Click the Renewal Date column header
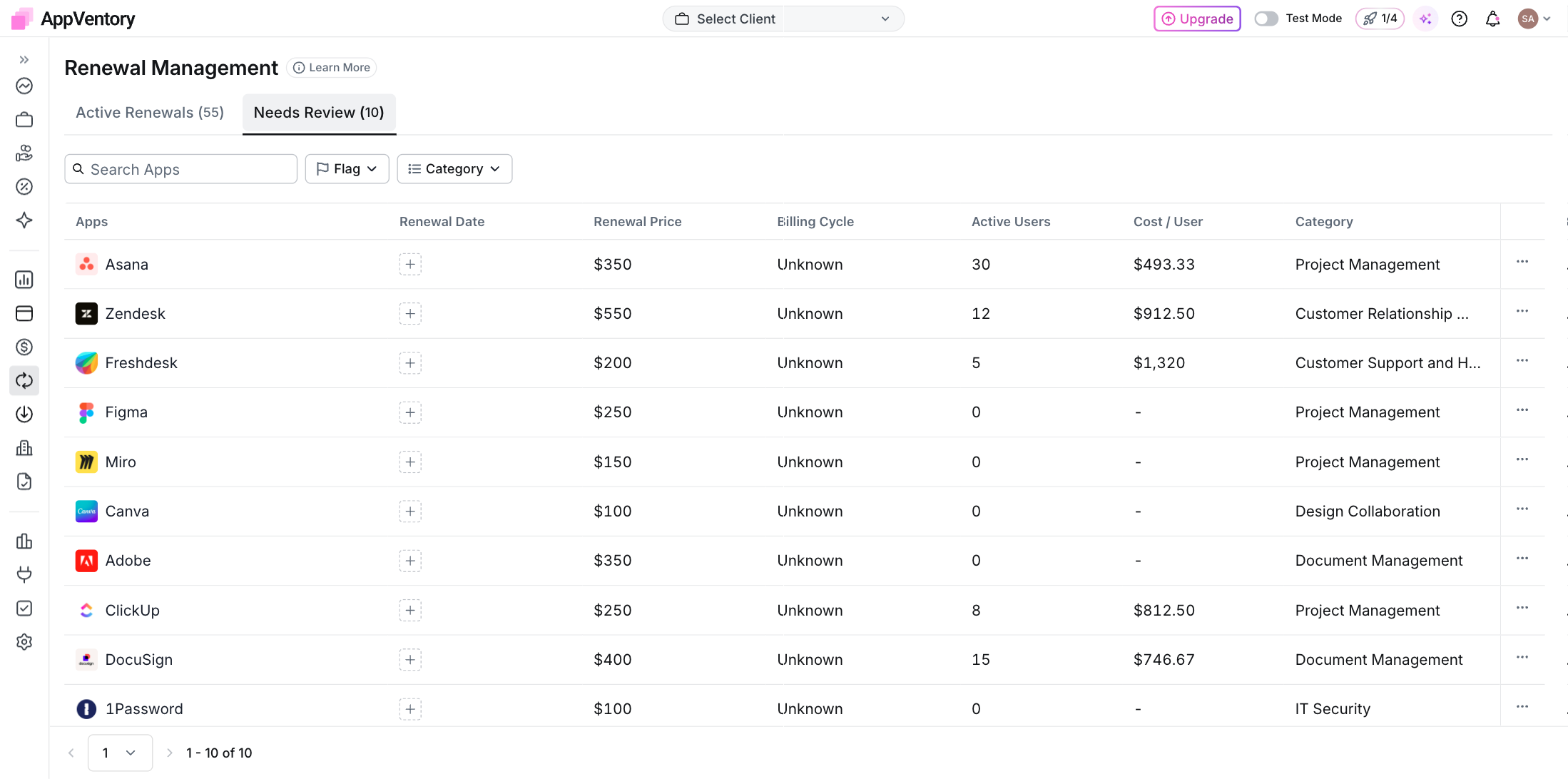 pos(442,222)
